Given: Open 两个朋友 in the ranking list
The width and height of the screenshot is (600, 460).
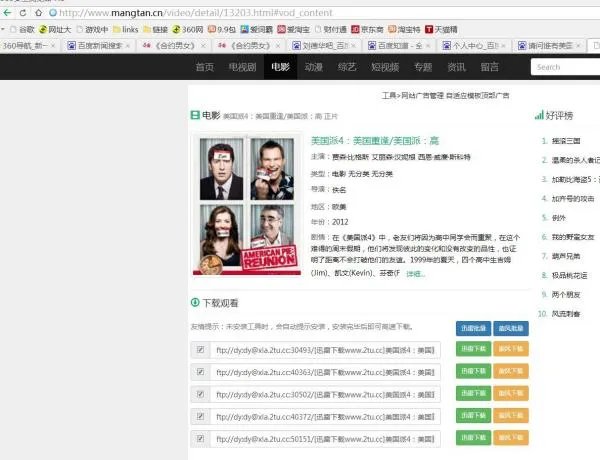Looking at the screenshot, I should point(566,295).
